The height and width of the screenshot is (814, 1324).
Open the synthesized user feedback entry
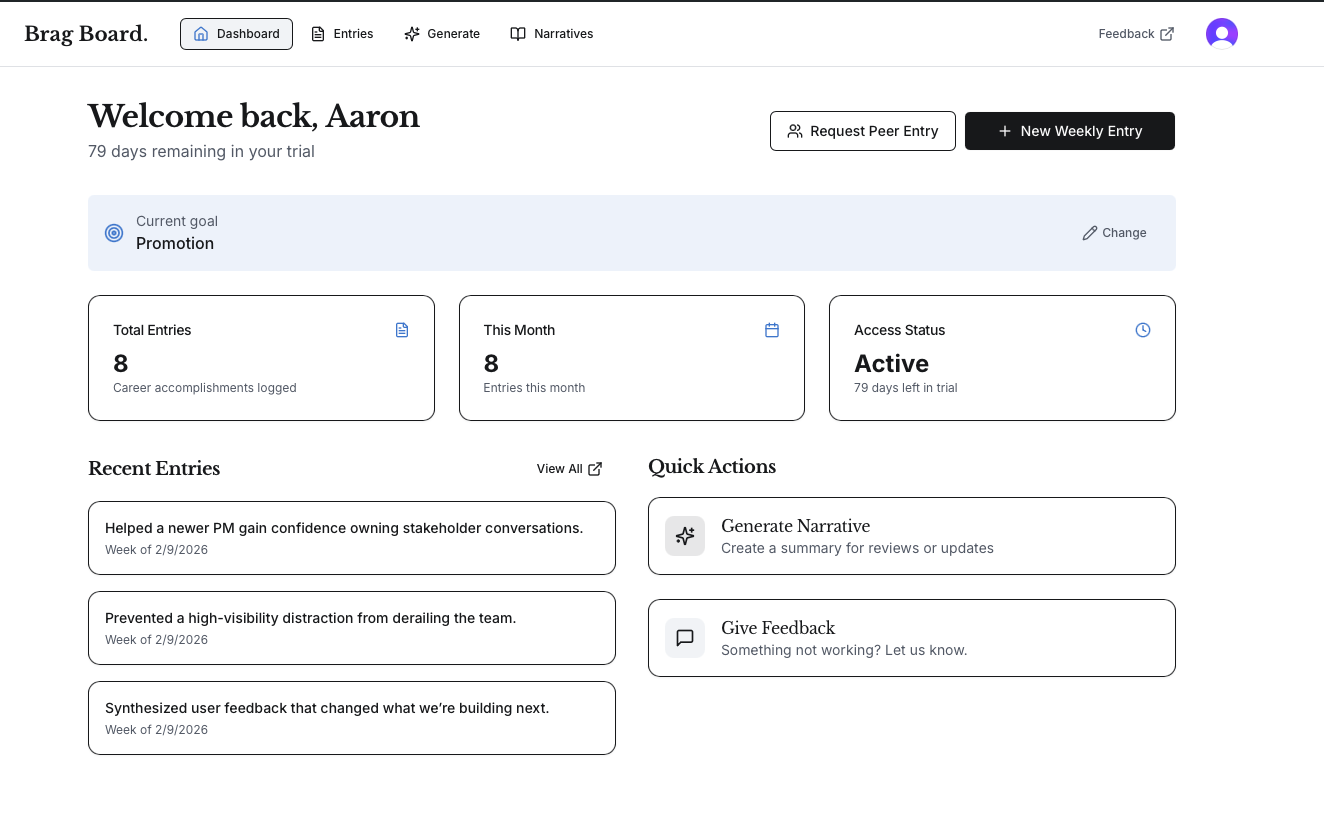[351, 718]
